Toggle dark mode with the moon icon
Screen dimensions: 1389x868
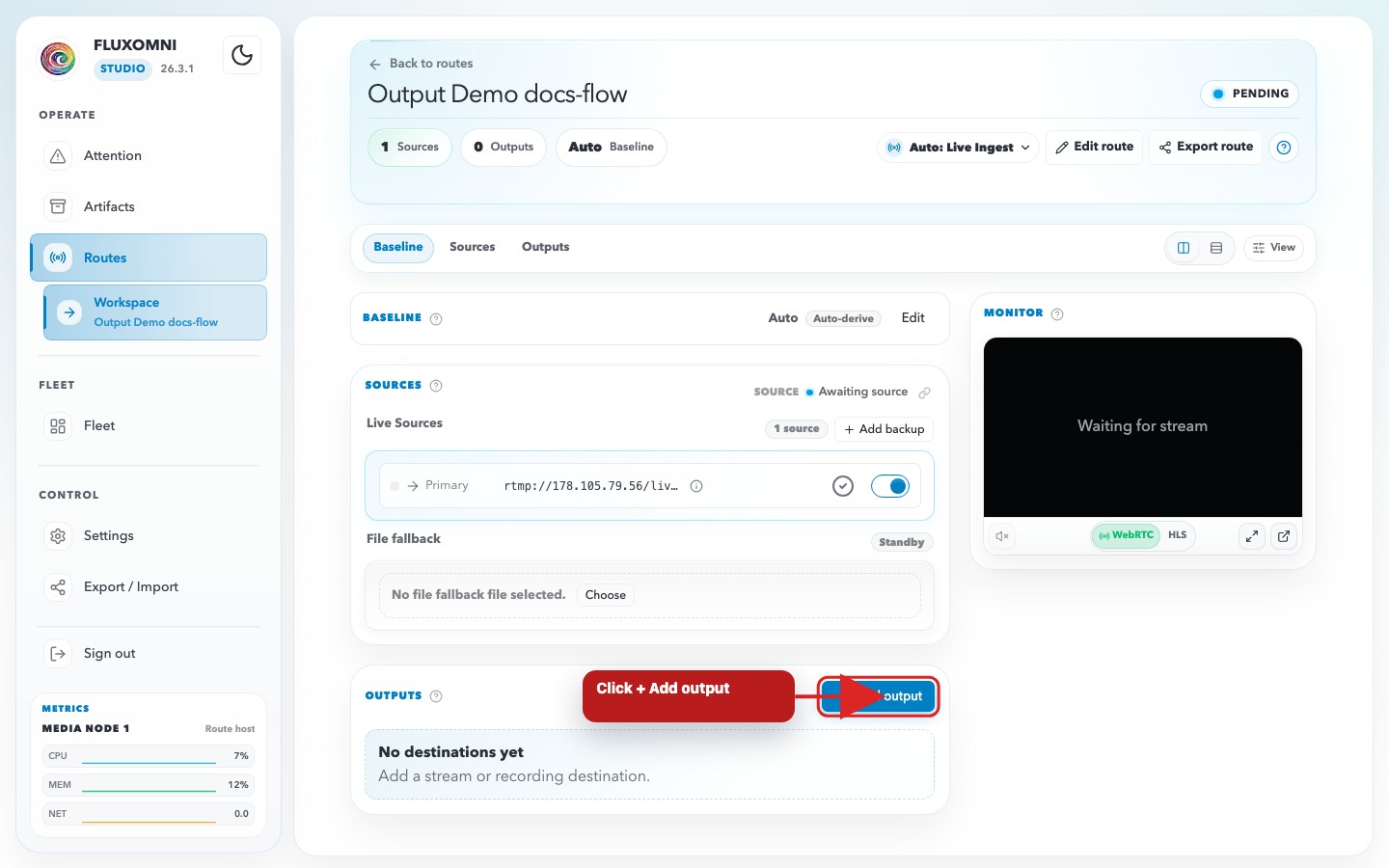(x=242, y=55)
